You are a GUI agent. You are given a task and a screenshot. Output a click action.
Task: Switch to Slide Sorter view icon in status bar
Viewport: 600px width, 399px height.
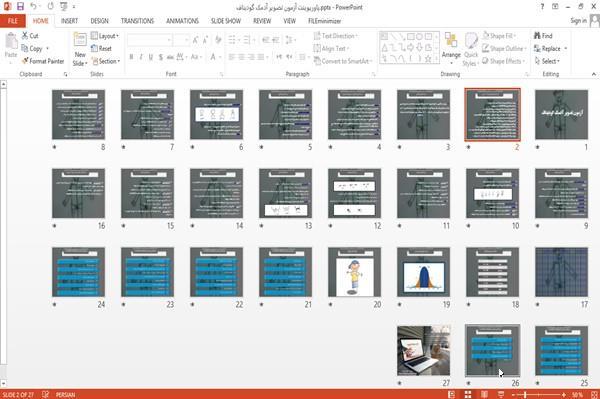468,394
